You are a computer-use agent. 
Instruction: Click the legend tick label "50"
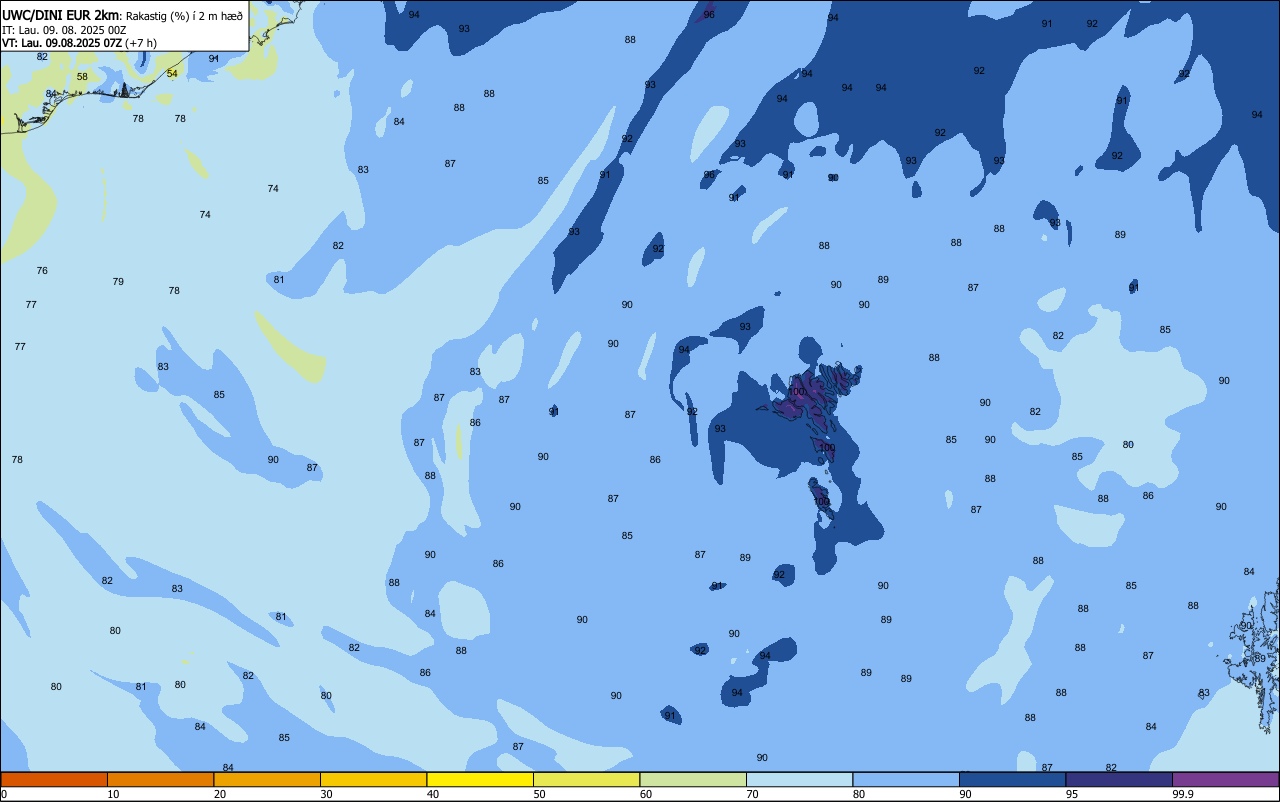540,794
